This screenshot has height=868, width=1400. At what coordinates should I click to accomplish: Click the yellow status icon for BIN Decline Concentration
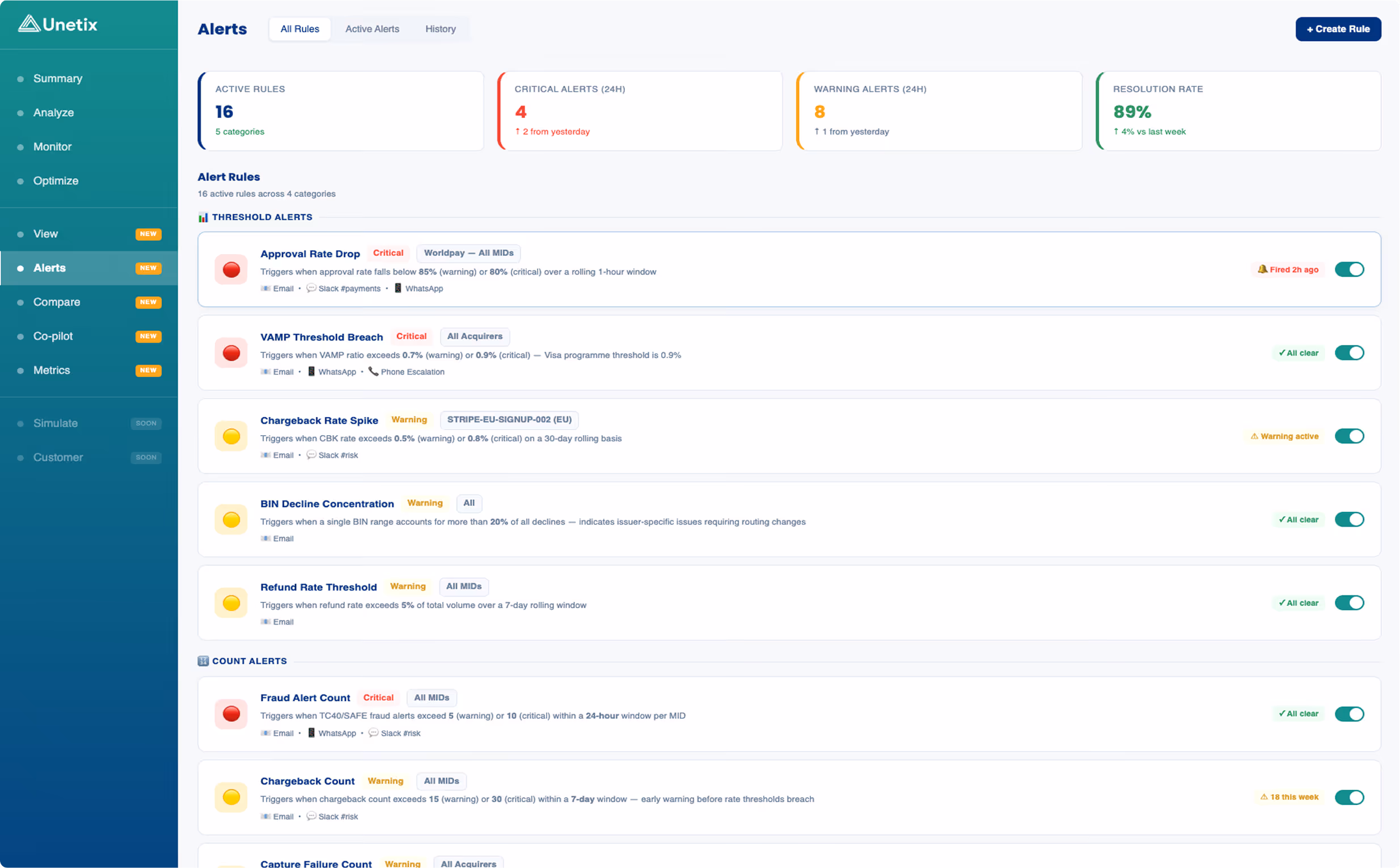pyautogui.click(x=231, y=519)
